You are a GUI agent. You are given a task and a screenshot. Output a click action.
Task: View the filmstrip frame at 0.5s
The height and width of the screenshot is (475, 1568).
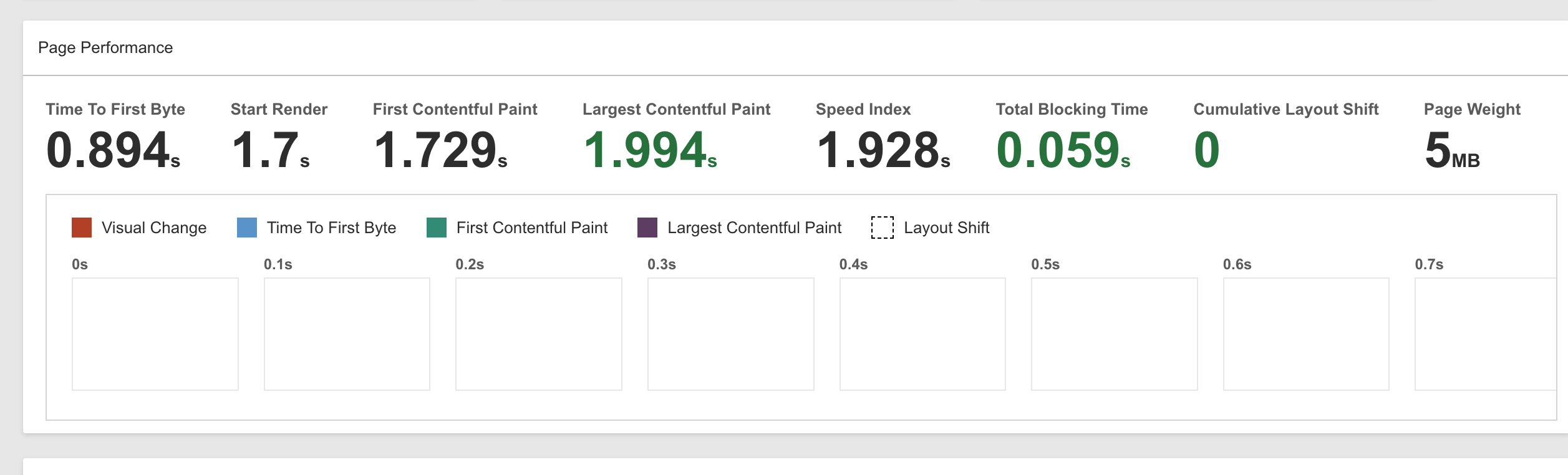1114,334
